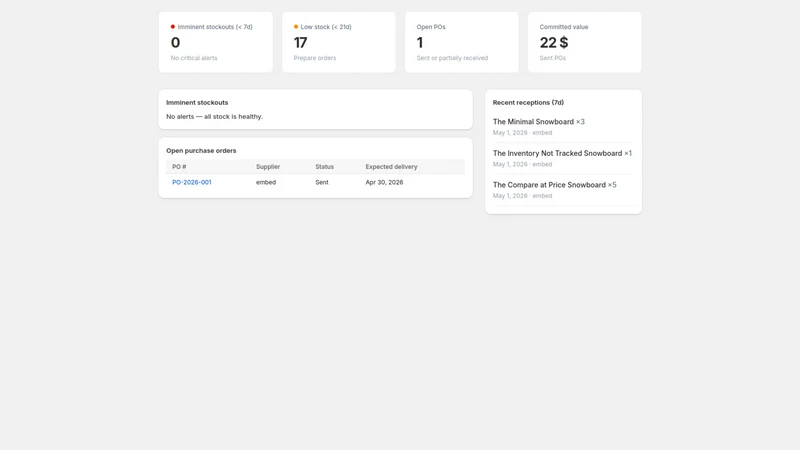Click the imminent stockouts count 0

[x=176, y=43]
